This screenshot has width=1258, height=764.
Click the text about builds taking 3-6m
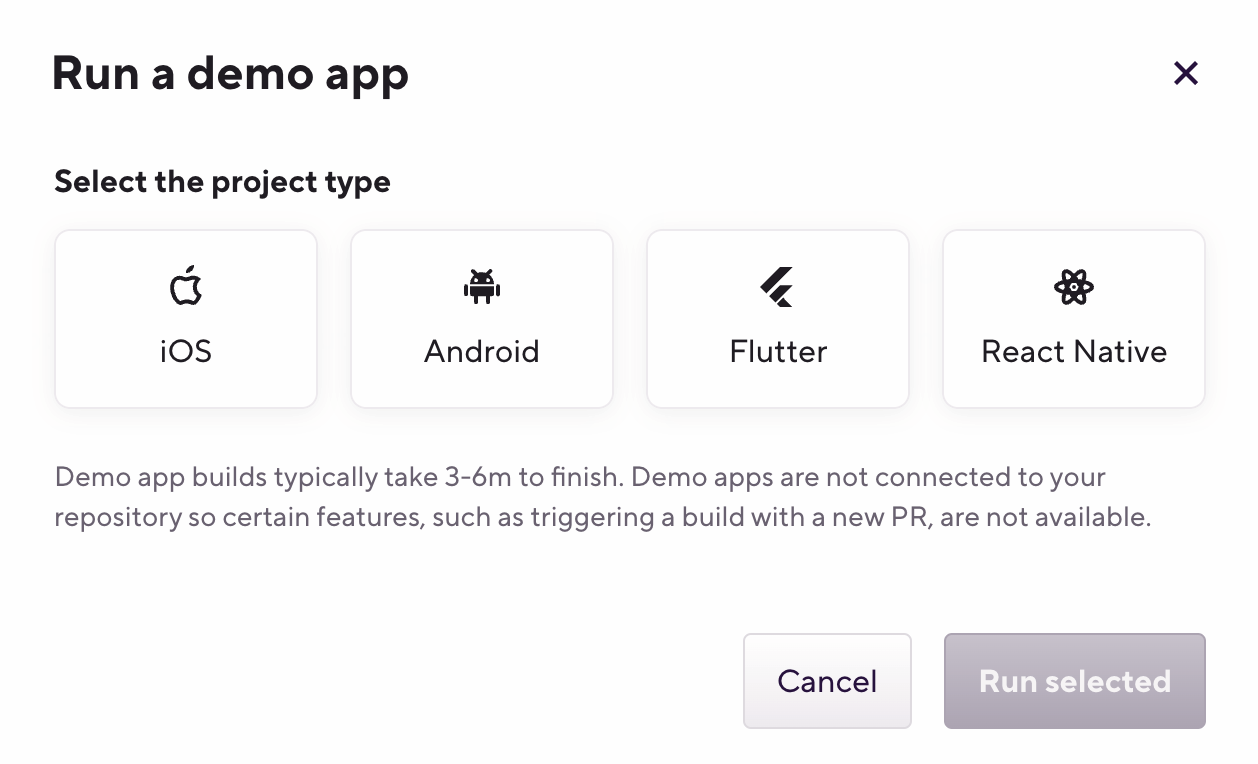[340, 477]
